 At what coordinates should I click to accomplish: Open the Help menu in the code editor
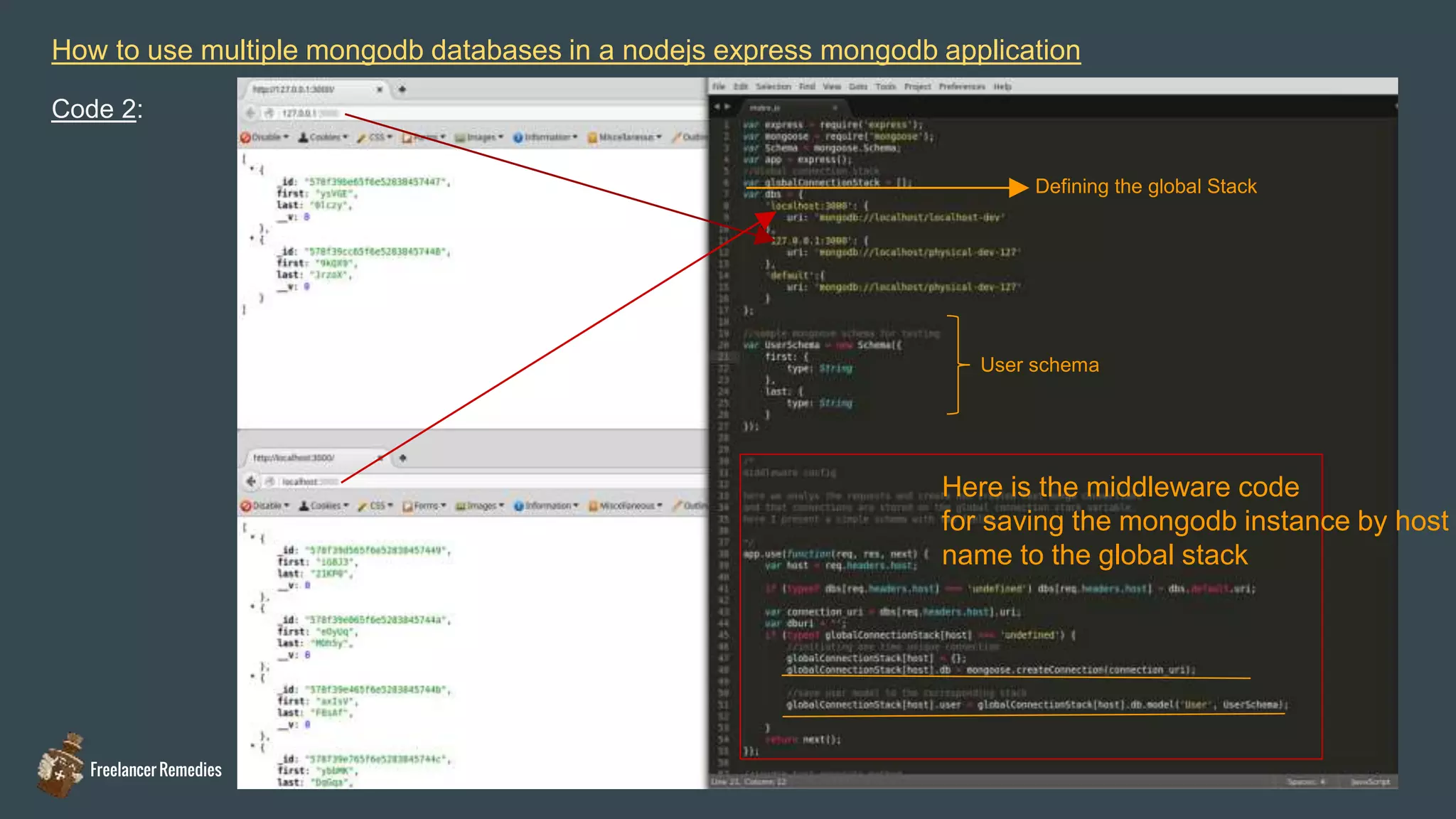(x=1002, y=87)
